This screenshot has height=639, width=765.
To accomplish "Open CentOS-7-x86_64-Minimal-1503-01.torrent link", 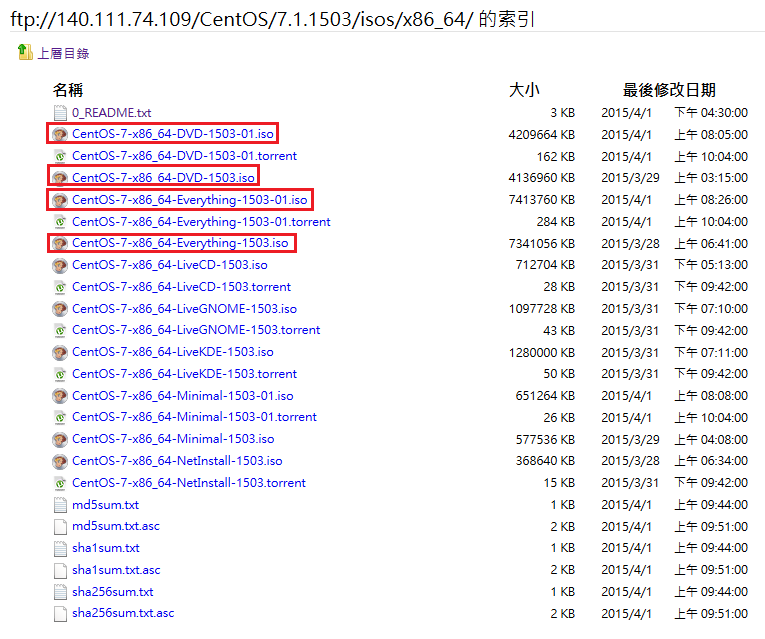I will pyautogui.click(x=194, y=417).
